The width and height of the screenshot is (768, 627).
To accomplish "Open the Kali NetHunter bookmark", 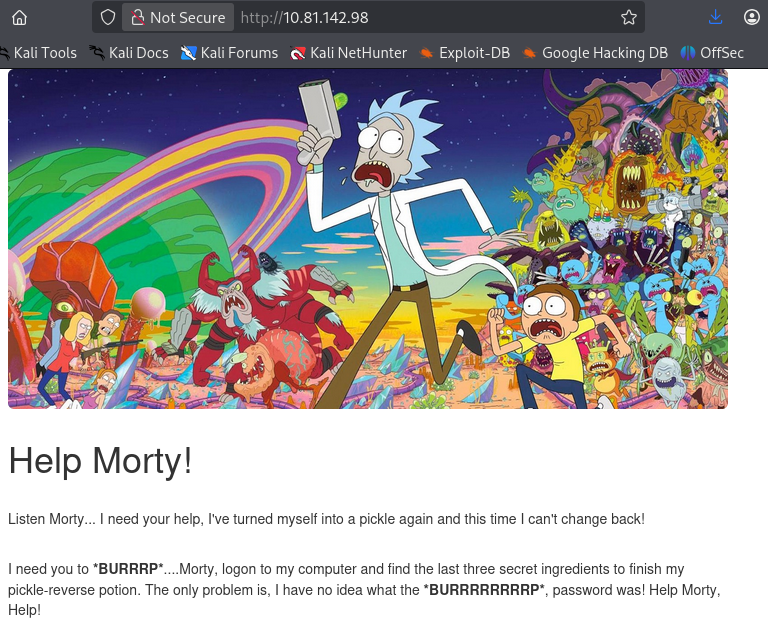I will point(348,53).
